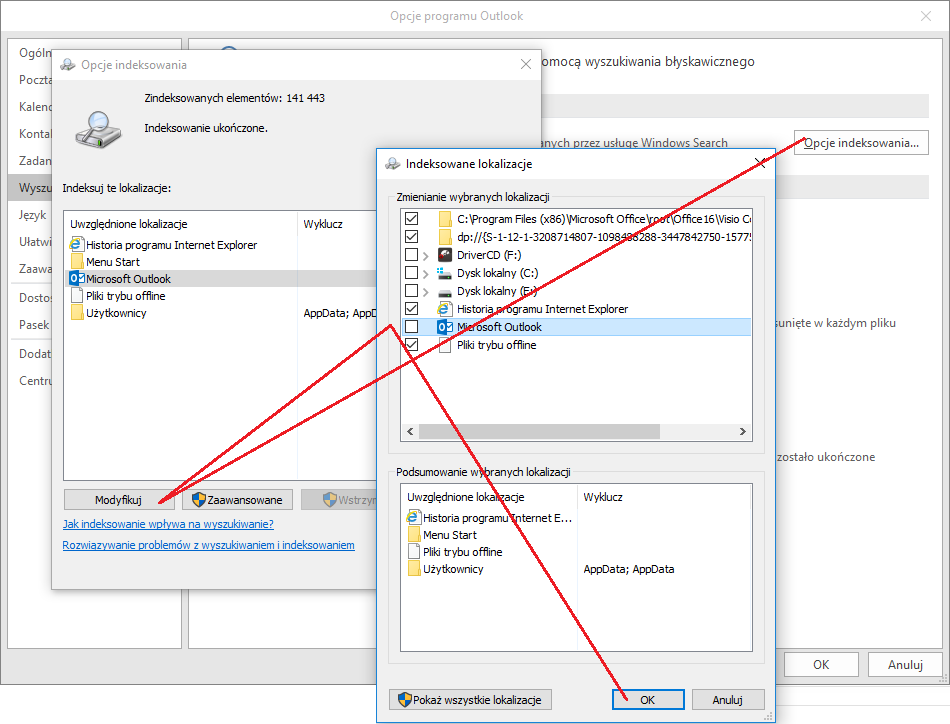Cancel the Indeksowane lokalizacje dialog
This screenshot has height=724, width=950.
coord(728,700)
